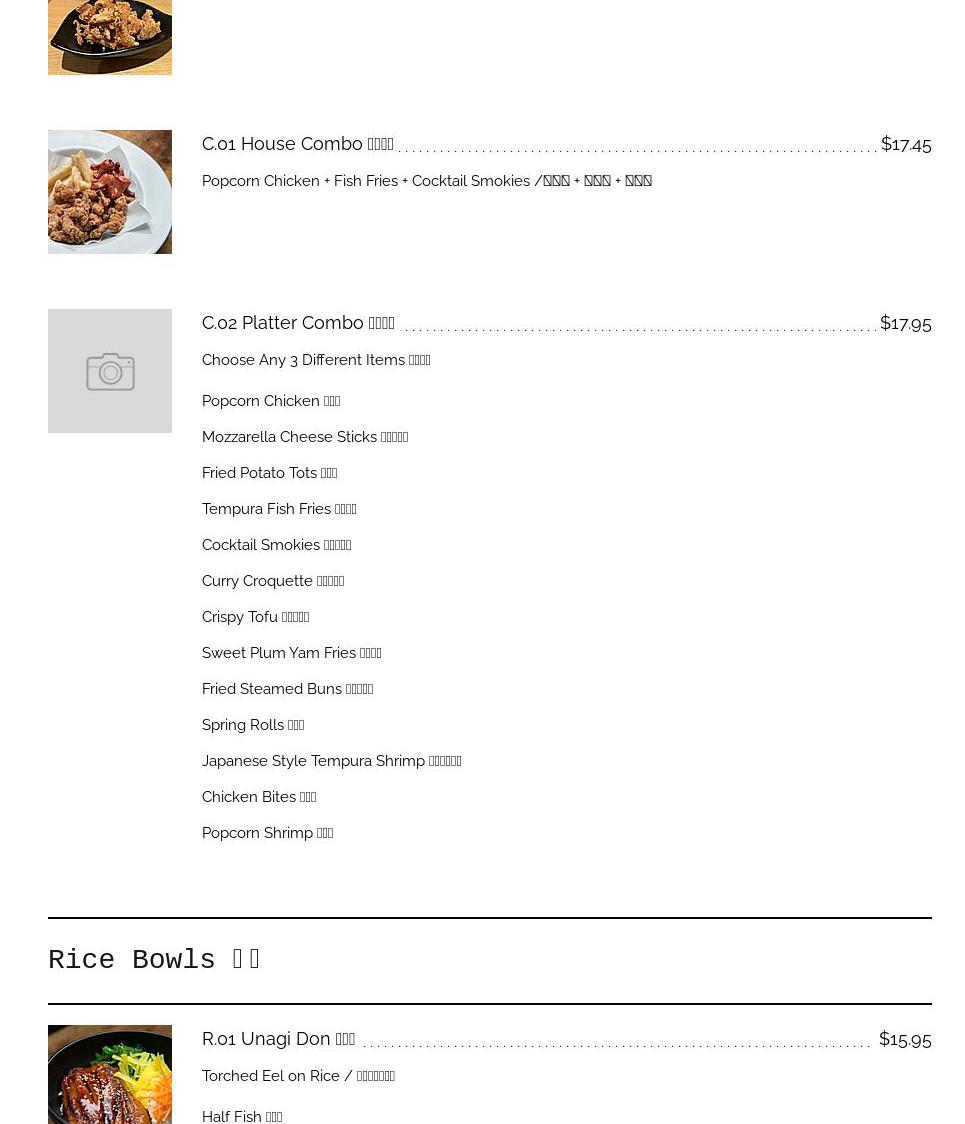Choose Tempura Fish Fries from the list
The height and width of the screenshot is (1124, 965).
click(279, 509)
